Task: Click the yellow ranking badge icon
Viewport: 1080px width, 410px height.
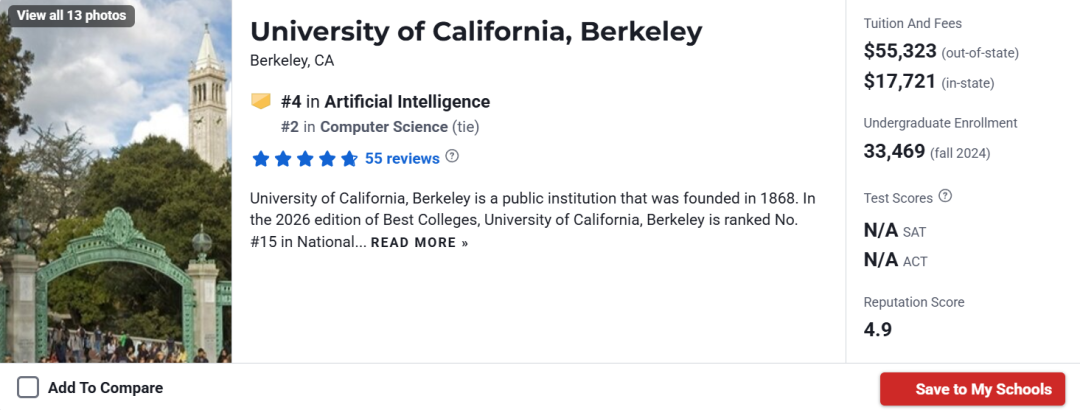Action: (261, 101)
